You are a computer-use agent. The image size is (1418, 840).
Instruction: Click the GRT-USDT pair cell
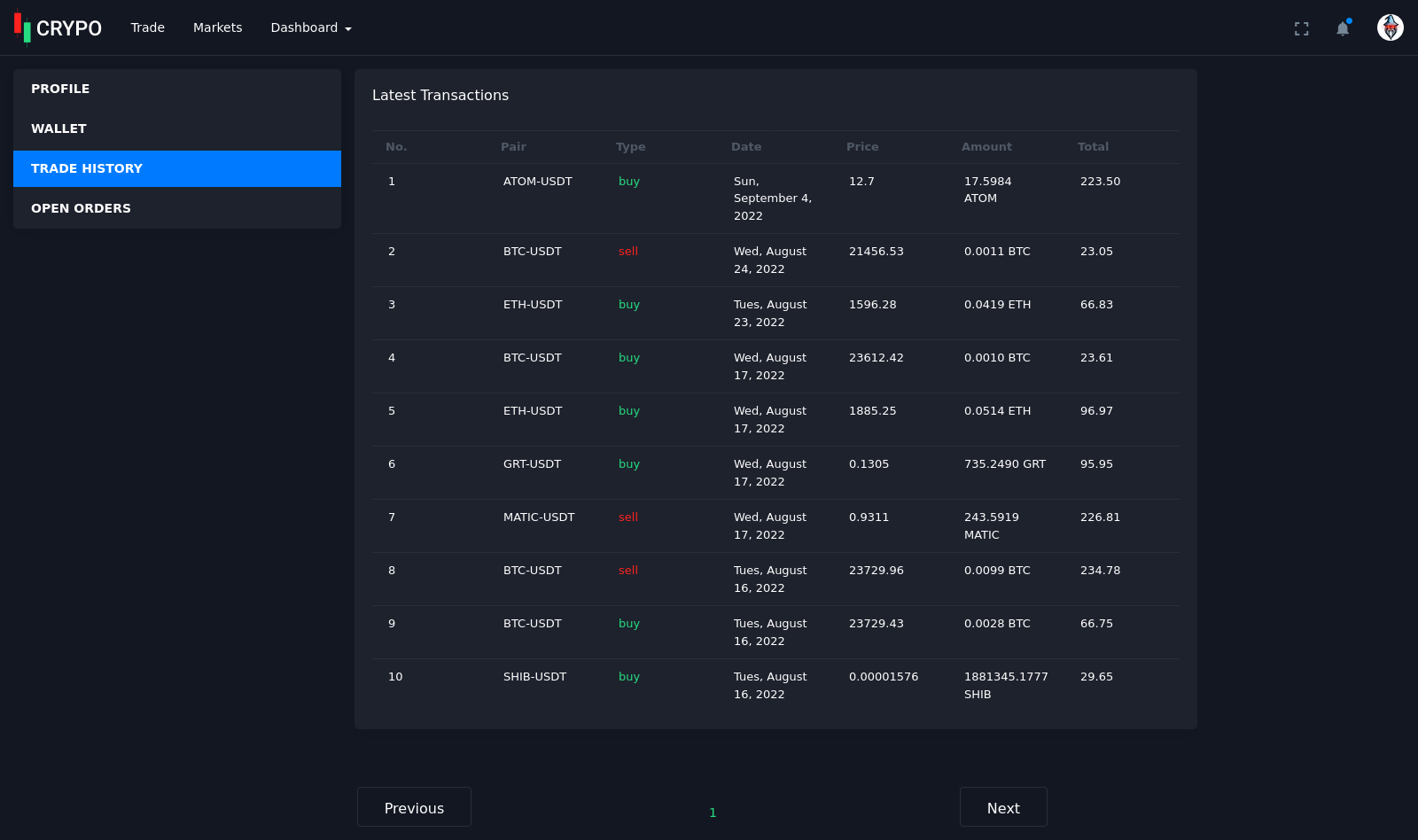(532, 464)
